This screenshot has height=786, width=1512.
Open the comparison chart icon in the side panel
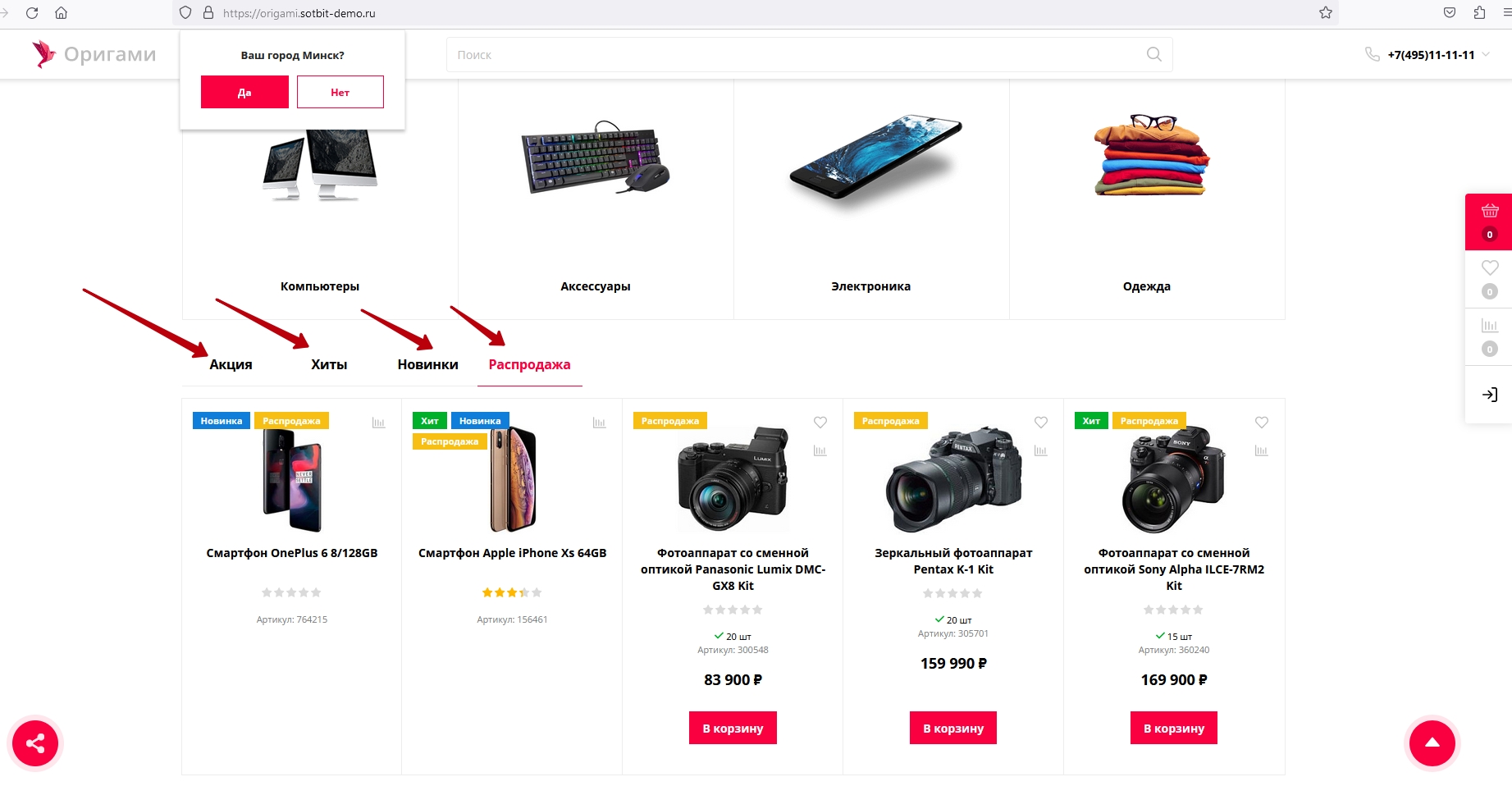point(1490,326)
